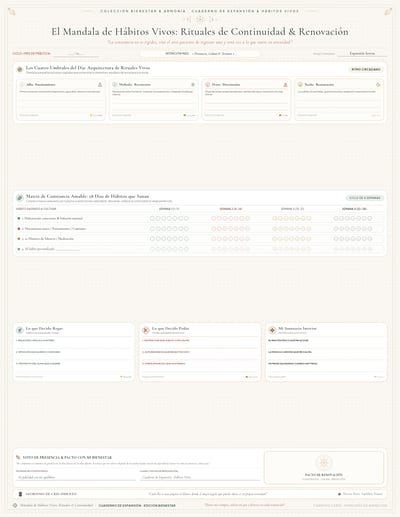Click the line reading 'Cuaderno de Expansión - Hábitos Vivos'
The image size is (400, 517).
click(x=200, y=477)
